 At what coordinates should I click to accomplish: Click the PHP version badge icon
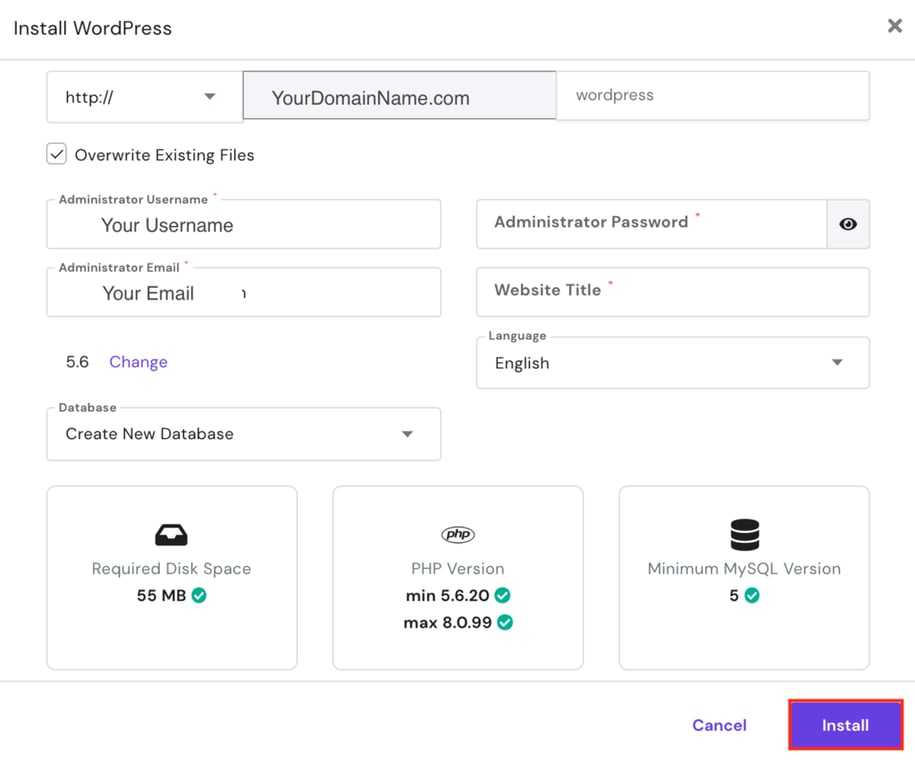(x=457, y=534)
